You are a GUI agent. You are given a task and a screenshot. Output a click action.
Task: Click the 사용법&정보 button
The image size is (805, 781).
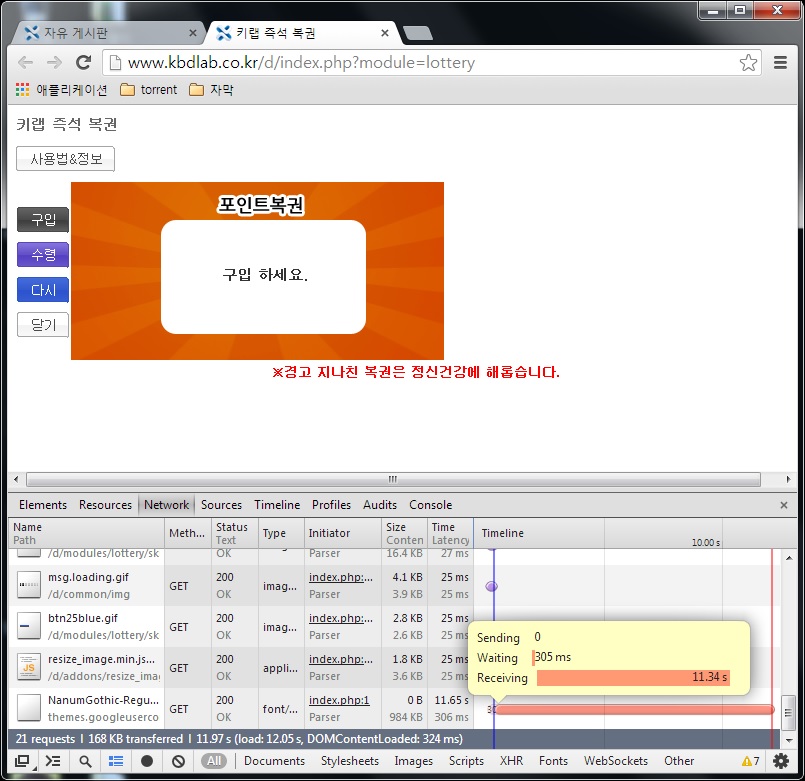click(x=64, y=158)
